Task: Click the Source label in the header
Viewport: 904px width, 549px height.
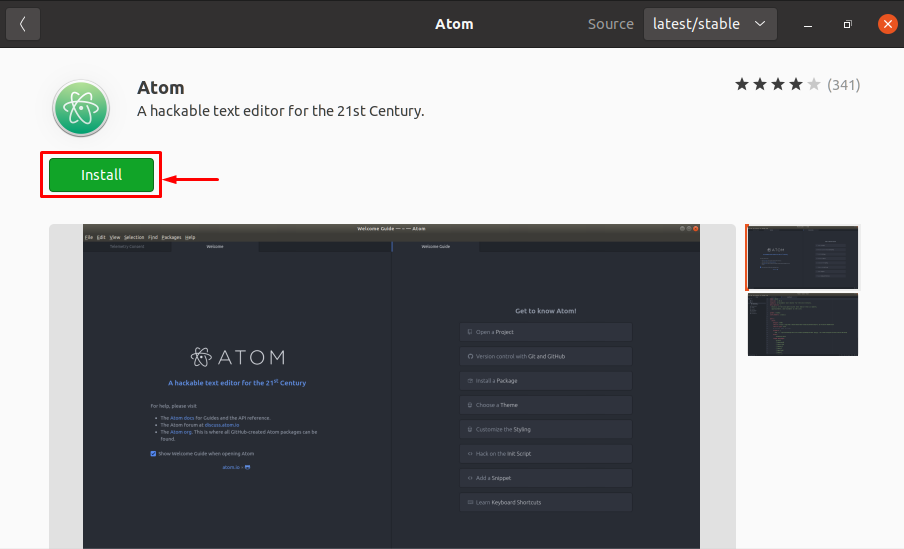Action: 611,24
